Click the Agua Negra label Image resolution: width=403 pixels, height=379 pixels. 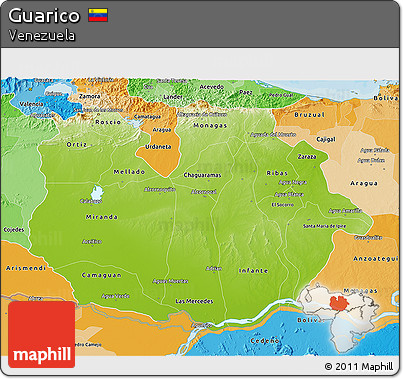[293, 182]
